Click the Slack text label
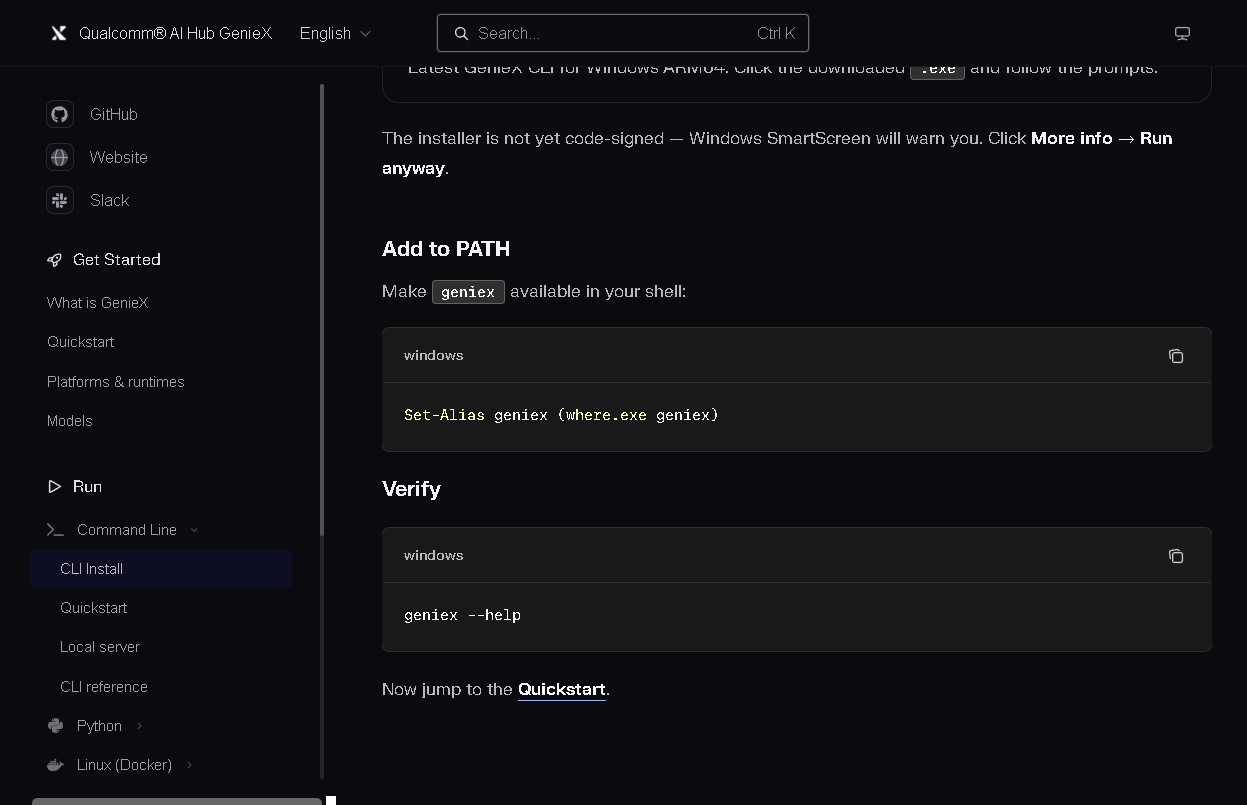Viewport: 1247px width, 805px height. 109,200
